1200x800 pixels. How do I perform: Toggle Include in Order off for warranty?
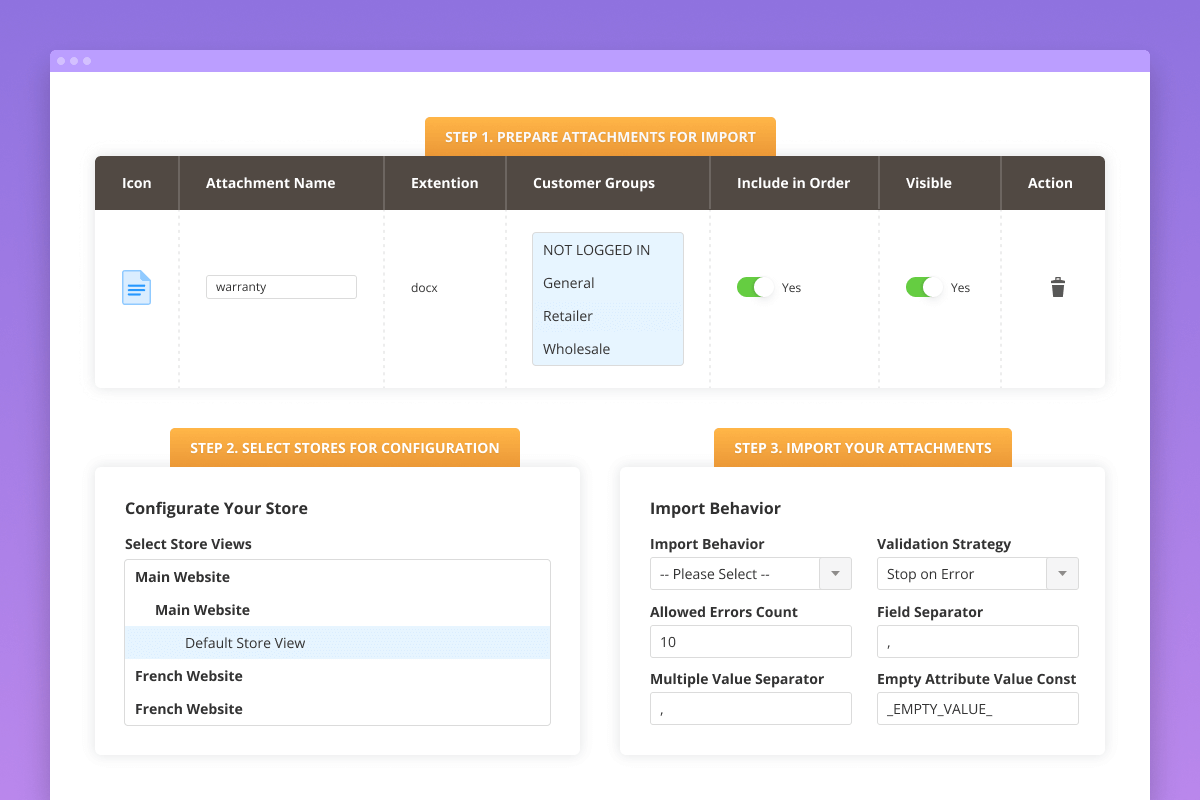755,287
